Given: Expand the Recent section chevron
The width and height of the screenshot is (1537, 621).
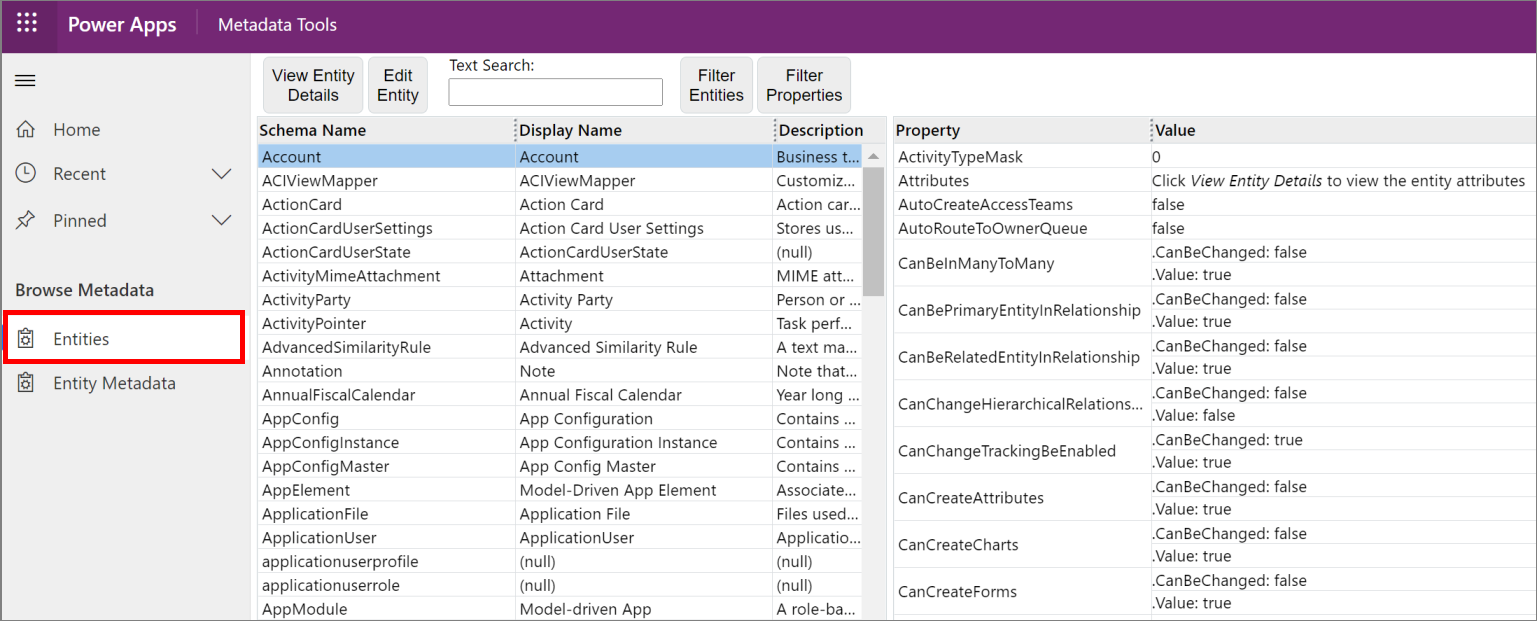Looking at the screenshot, I should (x=222, y=173).
